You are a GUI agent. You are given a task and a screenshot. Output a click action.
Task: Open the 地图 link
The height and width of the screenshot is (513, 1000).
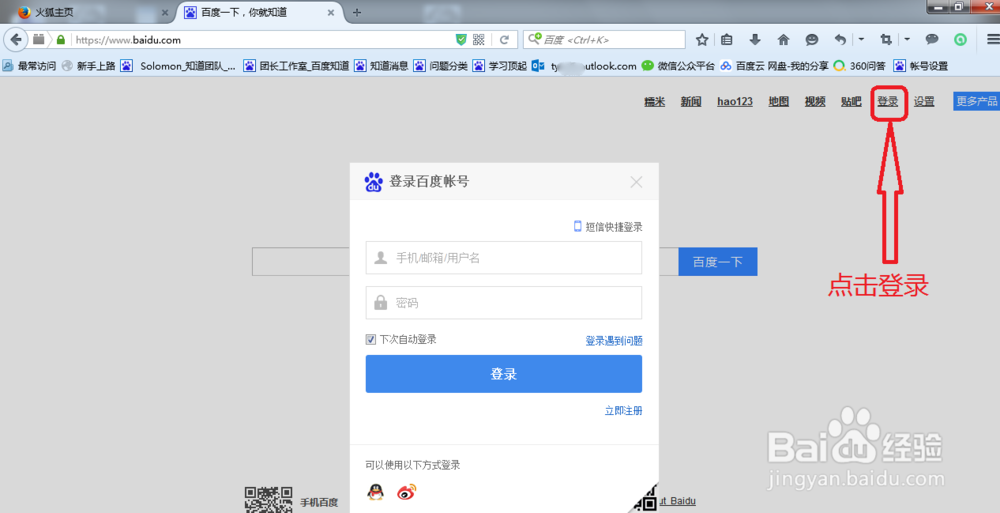click(778, 101)
